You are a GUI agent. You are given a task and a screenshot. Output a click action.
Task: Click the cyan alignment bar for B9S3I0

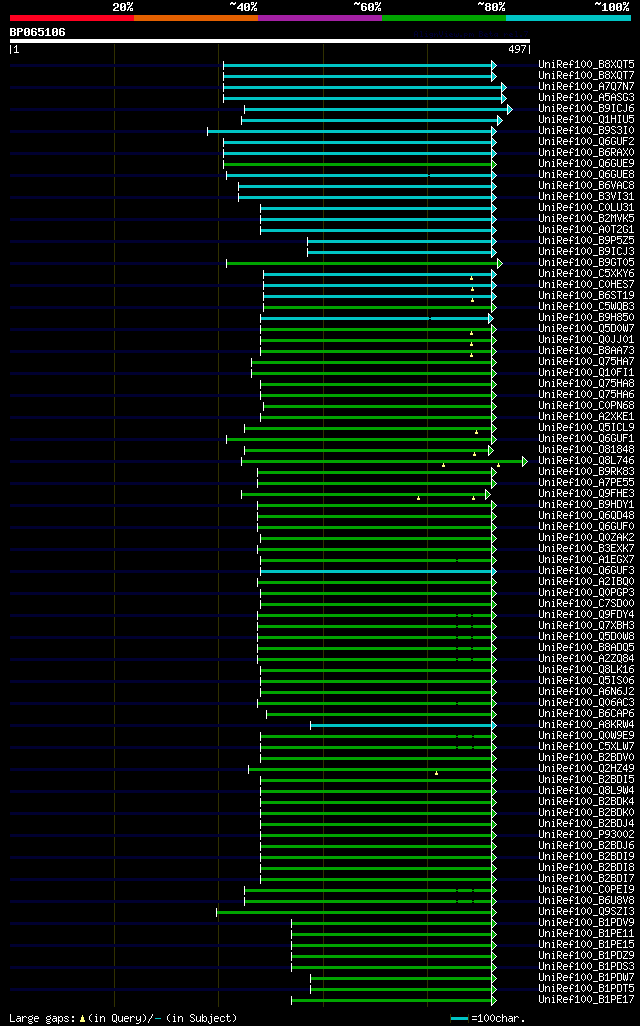(352, 132)
